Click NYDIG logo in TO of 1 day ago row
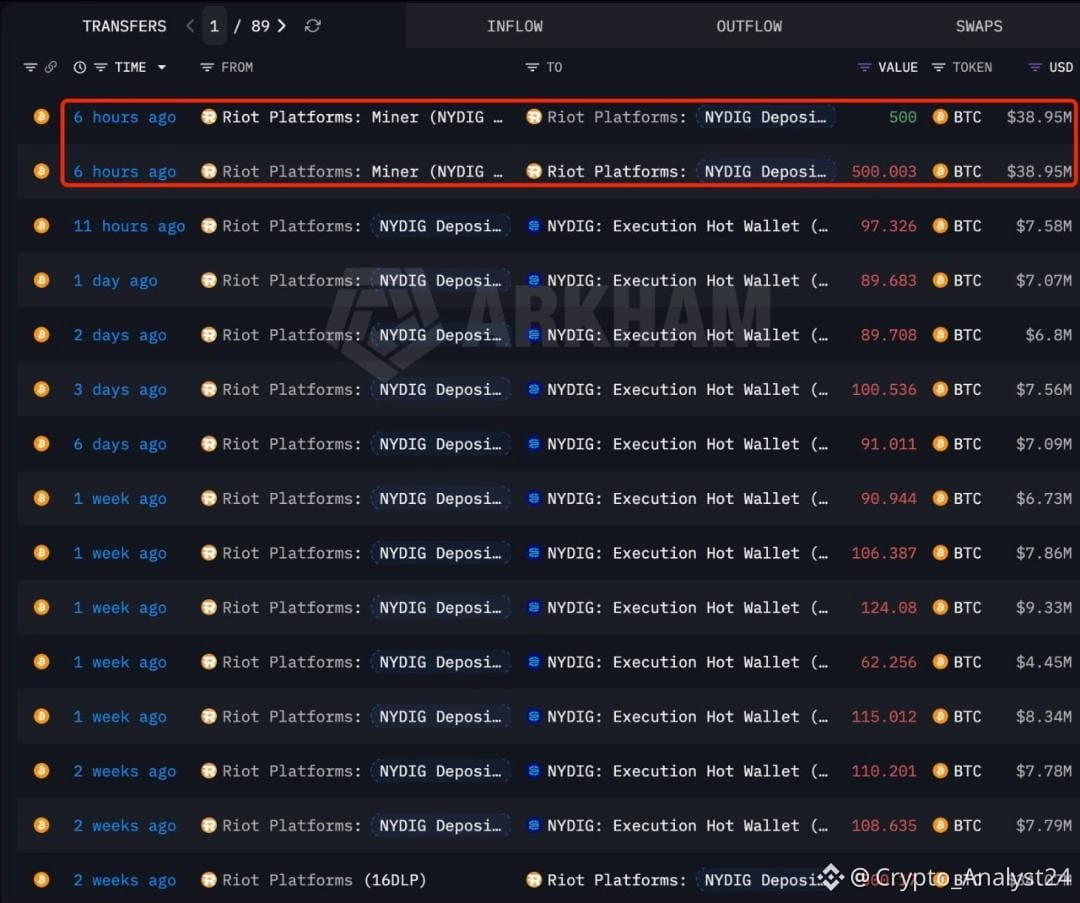The height and width of the screenshot is (903, 1080). (x=534, y=280)
